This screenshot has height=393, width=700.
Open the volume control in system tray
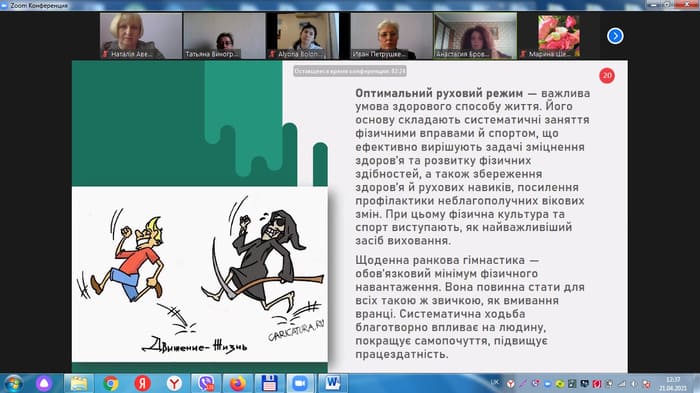[633, 384]
